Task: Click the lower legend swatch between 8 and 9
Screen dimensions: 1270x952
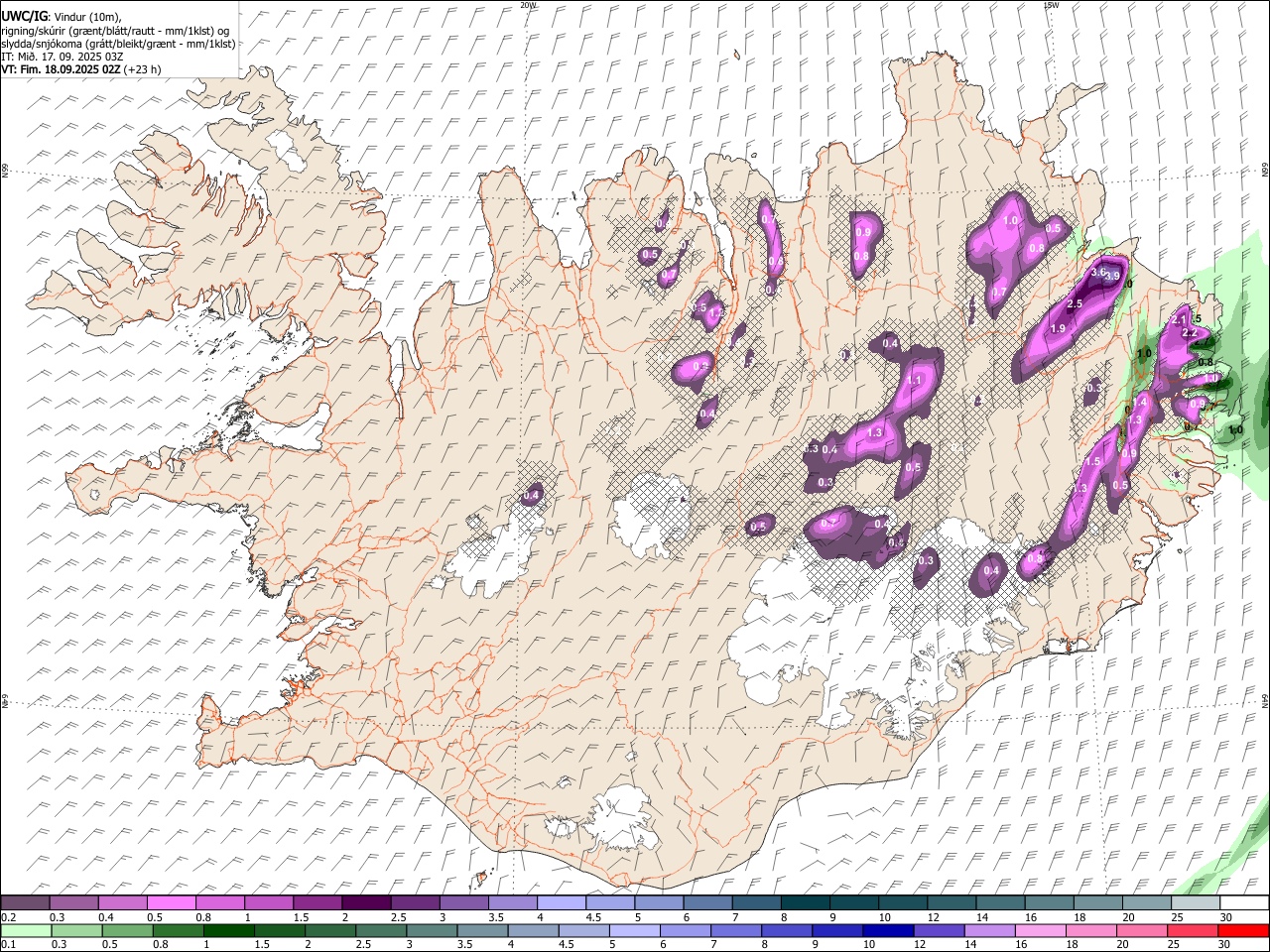Action: coord(785,930)
